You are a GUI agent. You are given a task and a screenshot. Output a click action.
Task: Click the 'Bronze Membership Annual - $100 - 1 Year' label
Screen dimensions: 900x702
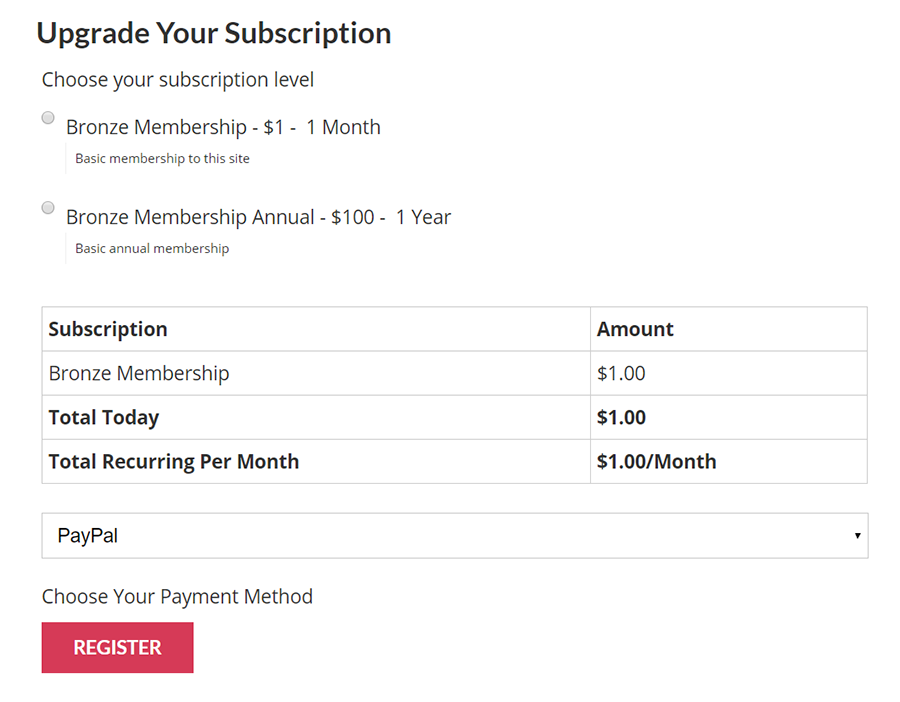[x=258, y=217]
